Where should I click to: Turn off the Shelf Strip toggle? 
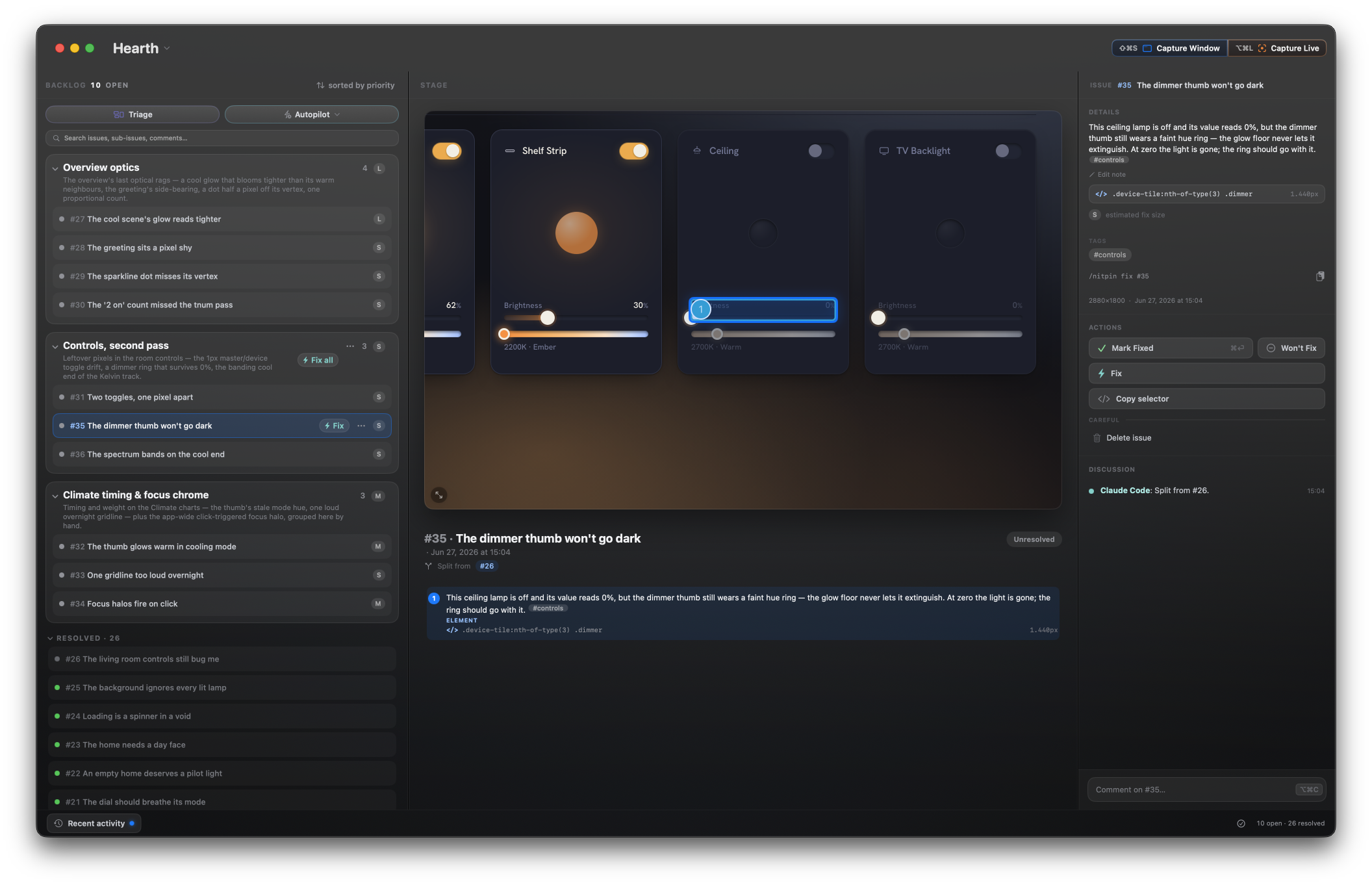(634, 151)
